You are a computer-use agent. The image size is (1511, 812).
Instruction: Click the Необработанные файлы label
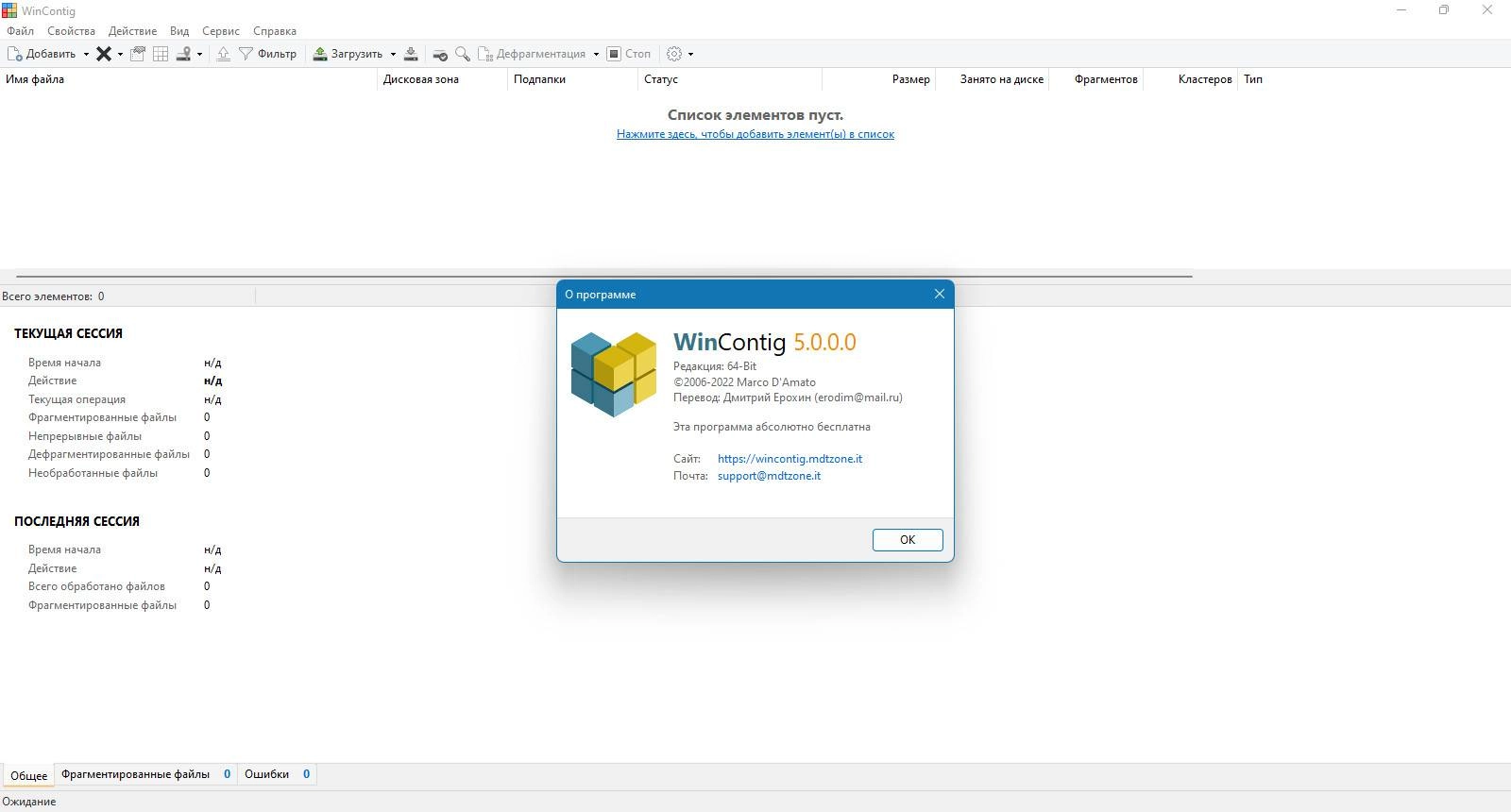pos(93,473)
